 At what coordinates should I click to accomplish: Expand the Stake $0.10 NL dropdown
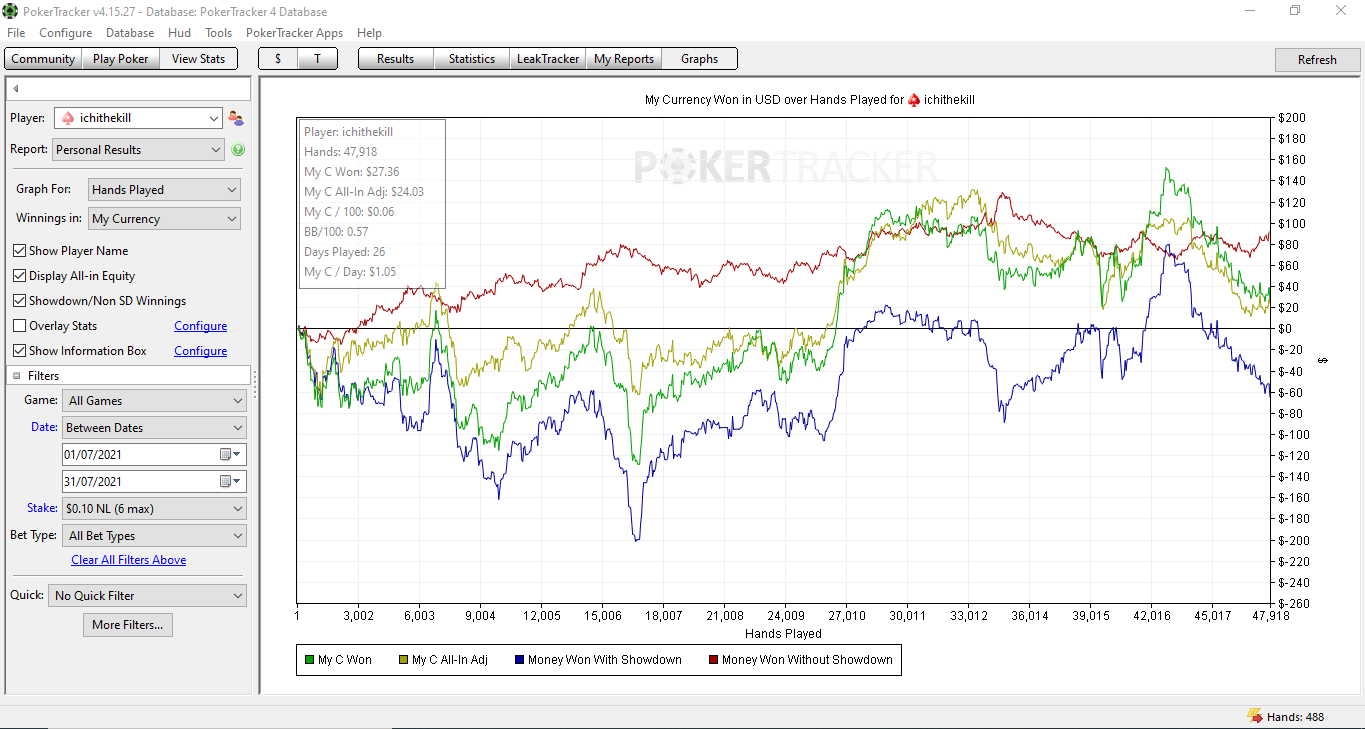point(154,509)
